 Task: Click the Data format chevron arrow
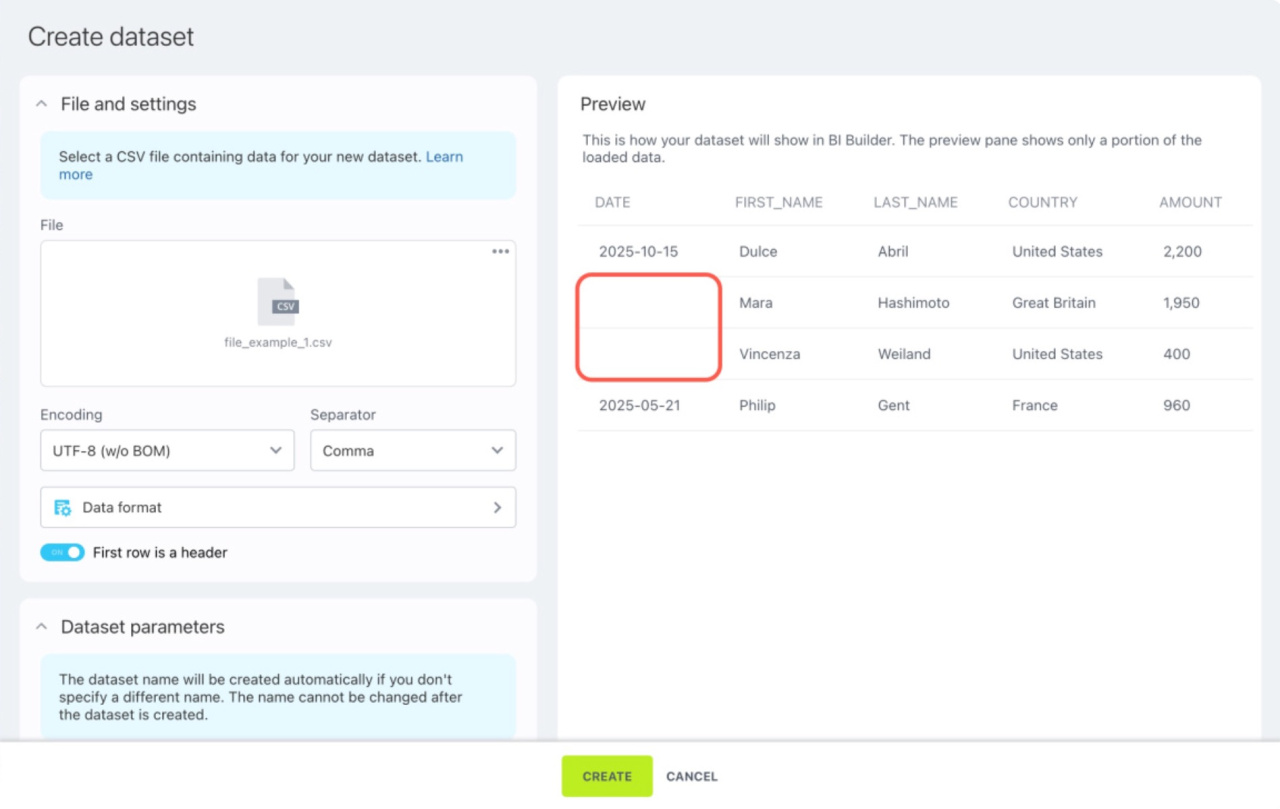pos(497,508)
